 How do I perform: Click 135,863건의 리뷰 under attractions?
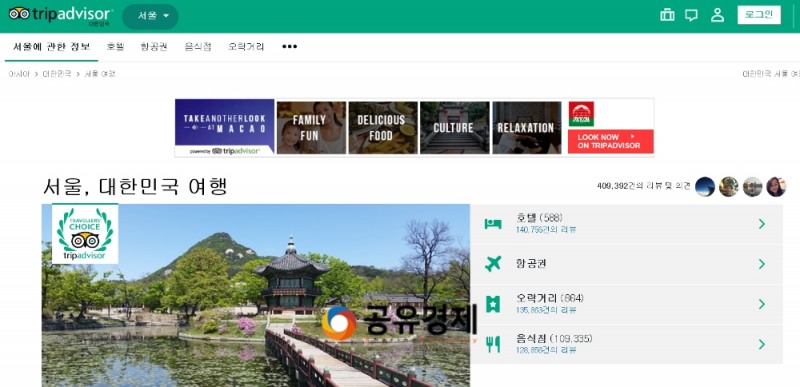pos(546,310)
